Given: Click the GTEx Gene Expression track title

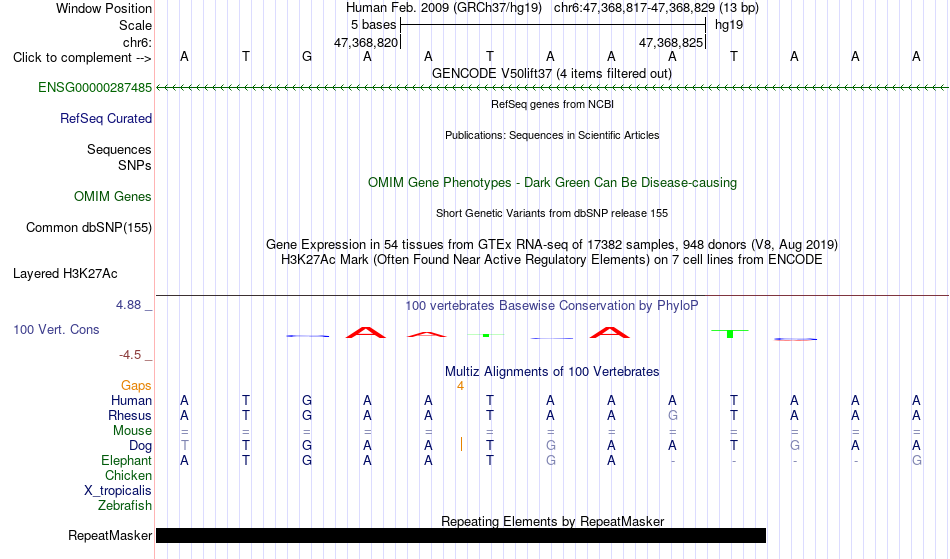Looking at the screenshot, I should click(x=552, y=244).
